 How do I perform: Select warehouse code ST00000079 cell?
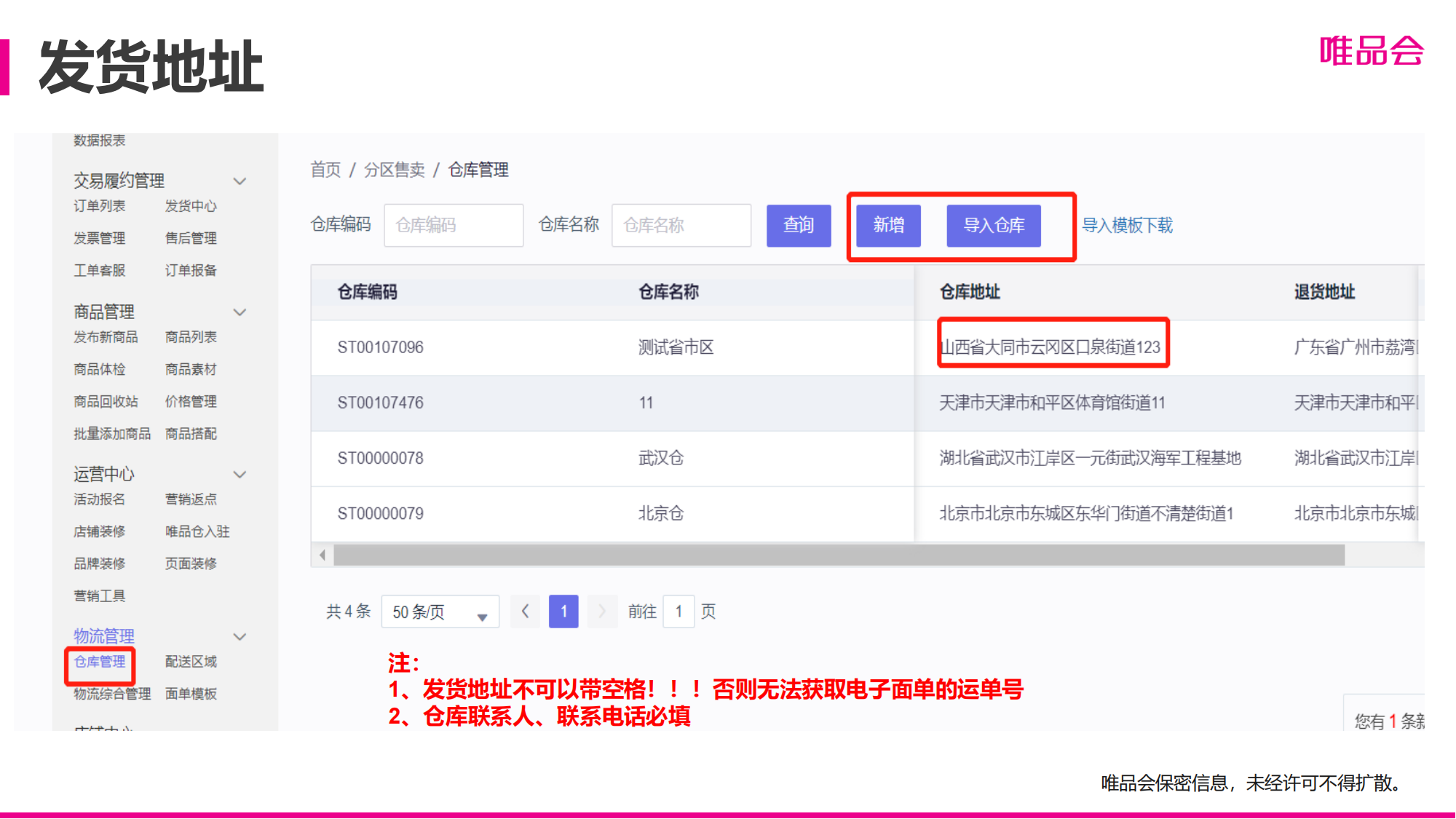coord(380,513)
